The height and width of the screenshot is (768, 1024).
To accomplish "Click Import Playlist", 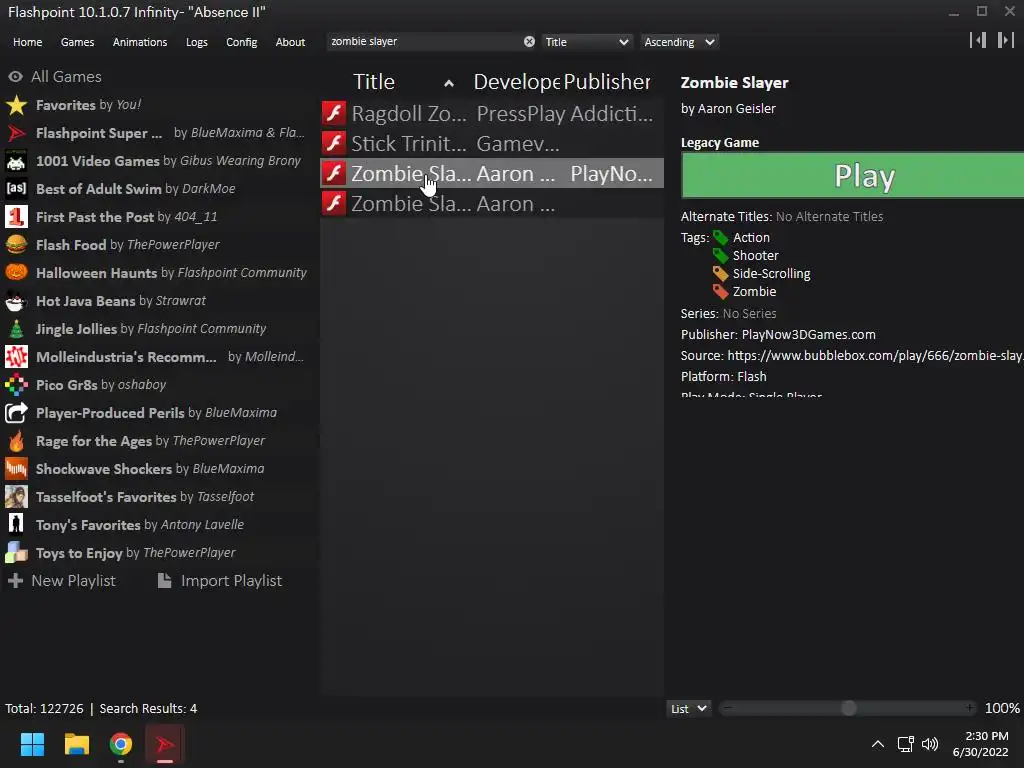I will (220, 581).
